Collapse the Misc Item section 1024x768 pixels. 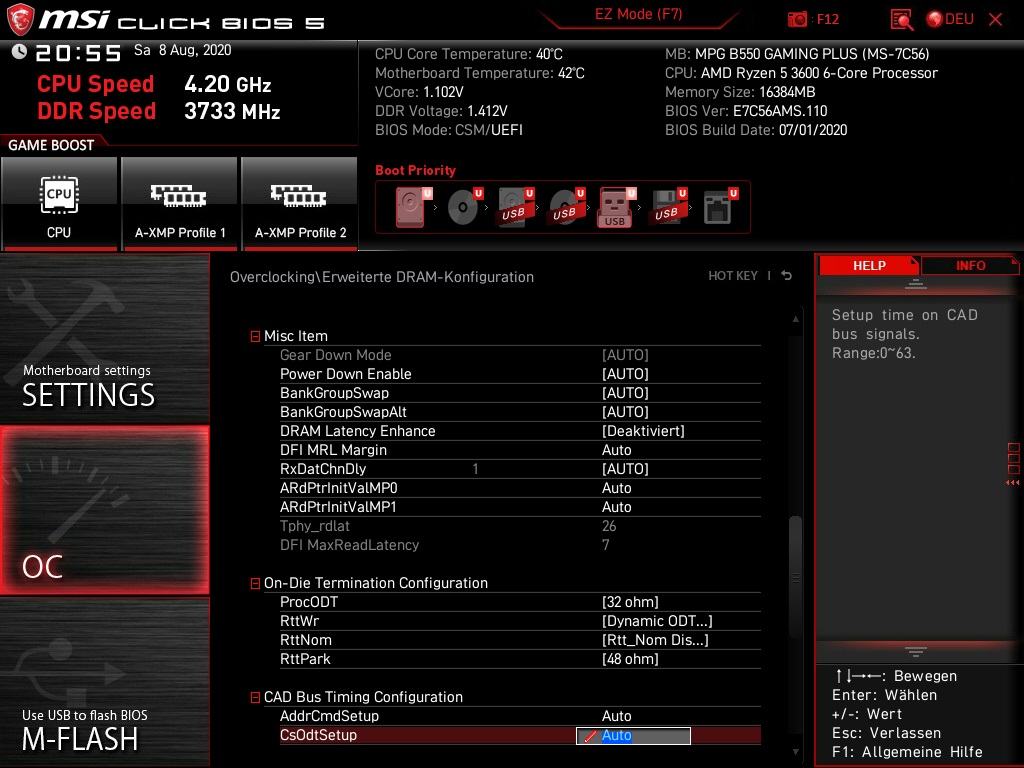[x=255, y=336]
